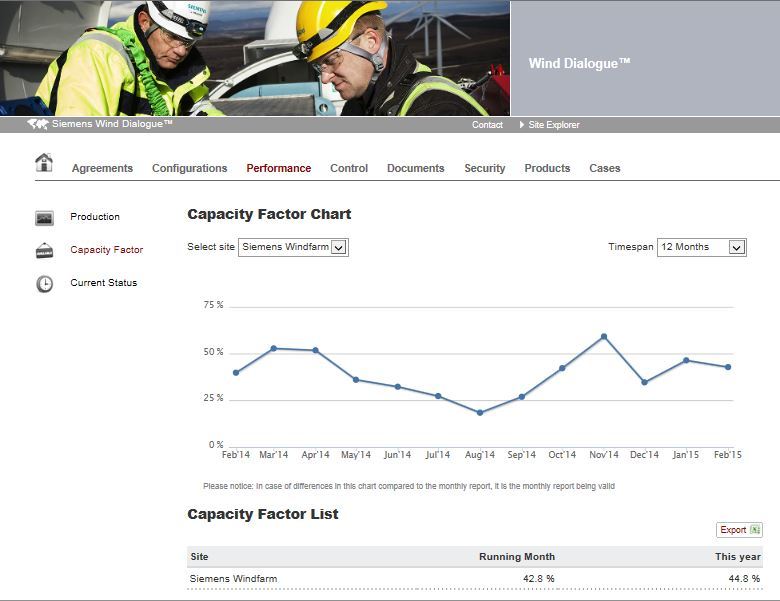Open the Site Explorer link
This screenshot has height=601, width=780.
point(554,125)
